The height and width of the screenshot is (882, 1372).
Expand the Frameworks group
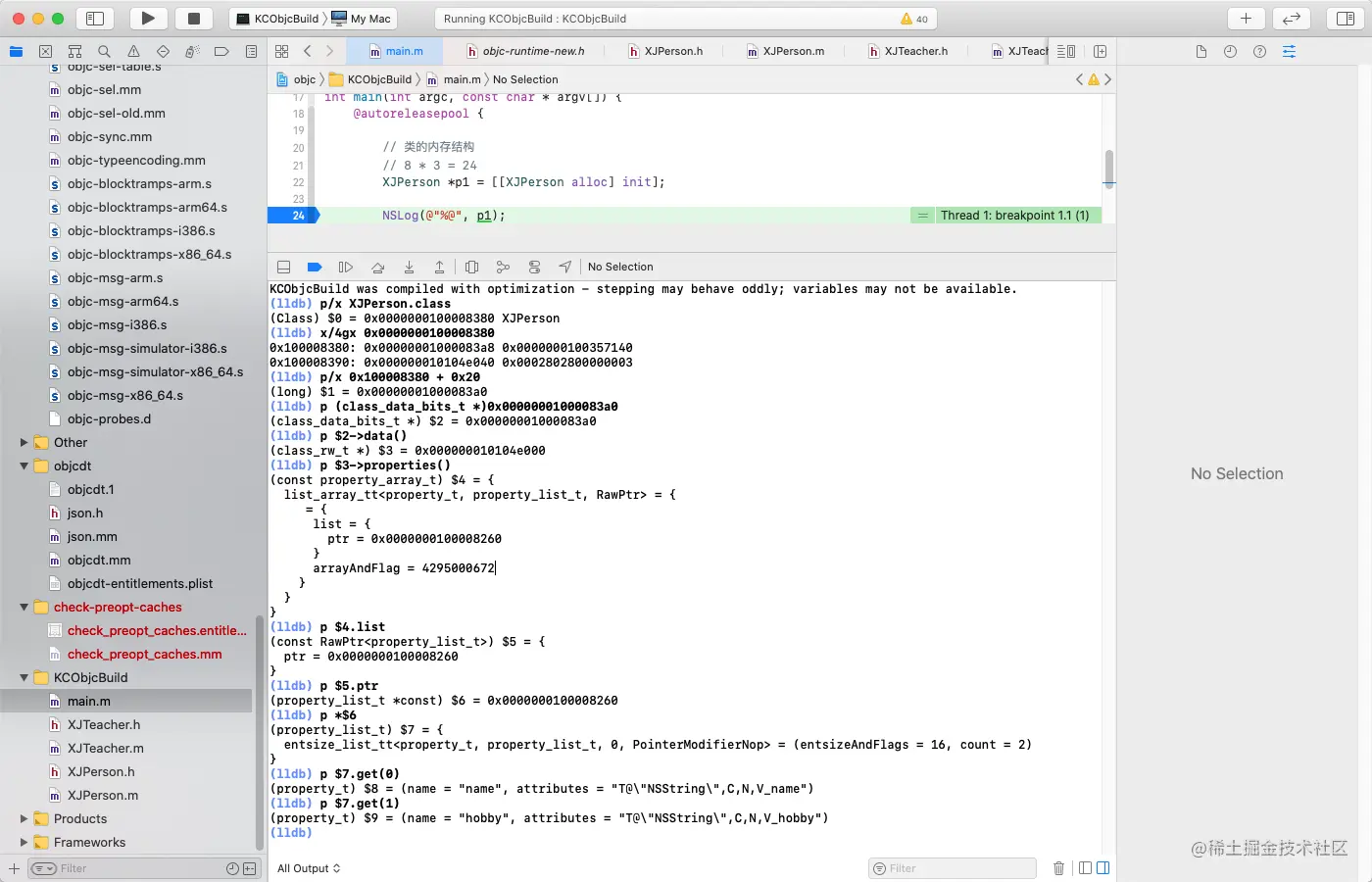pyautogui.click(x=24, y=843)
